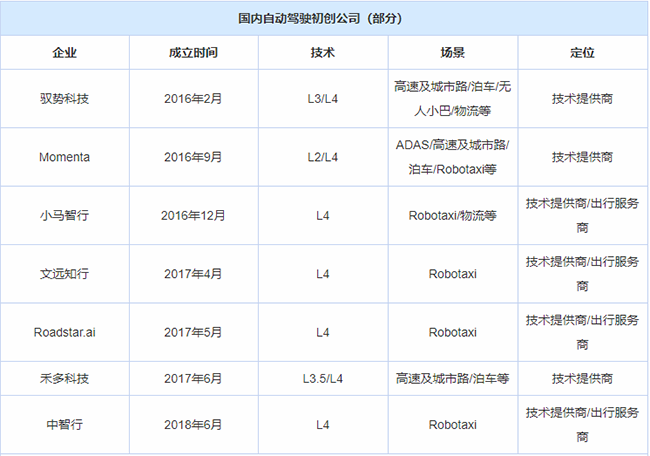This screenshot has height=456, width=650.
Task: Select the 企业 column header
Action: coord(65,53)
